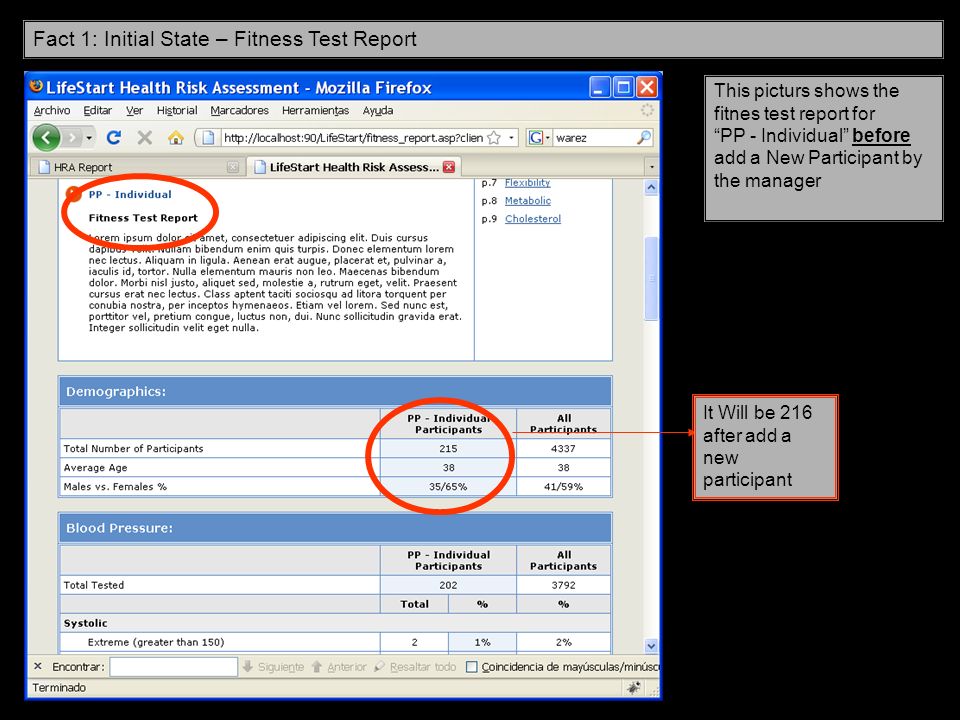Viewport: 960px width, 720px height.
Task: Close the LifeStart Health Risk tab
Action: click(x=449, y=167)
